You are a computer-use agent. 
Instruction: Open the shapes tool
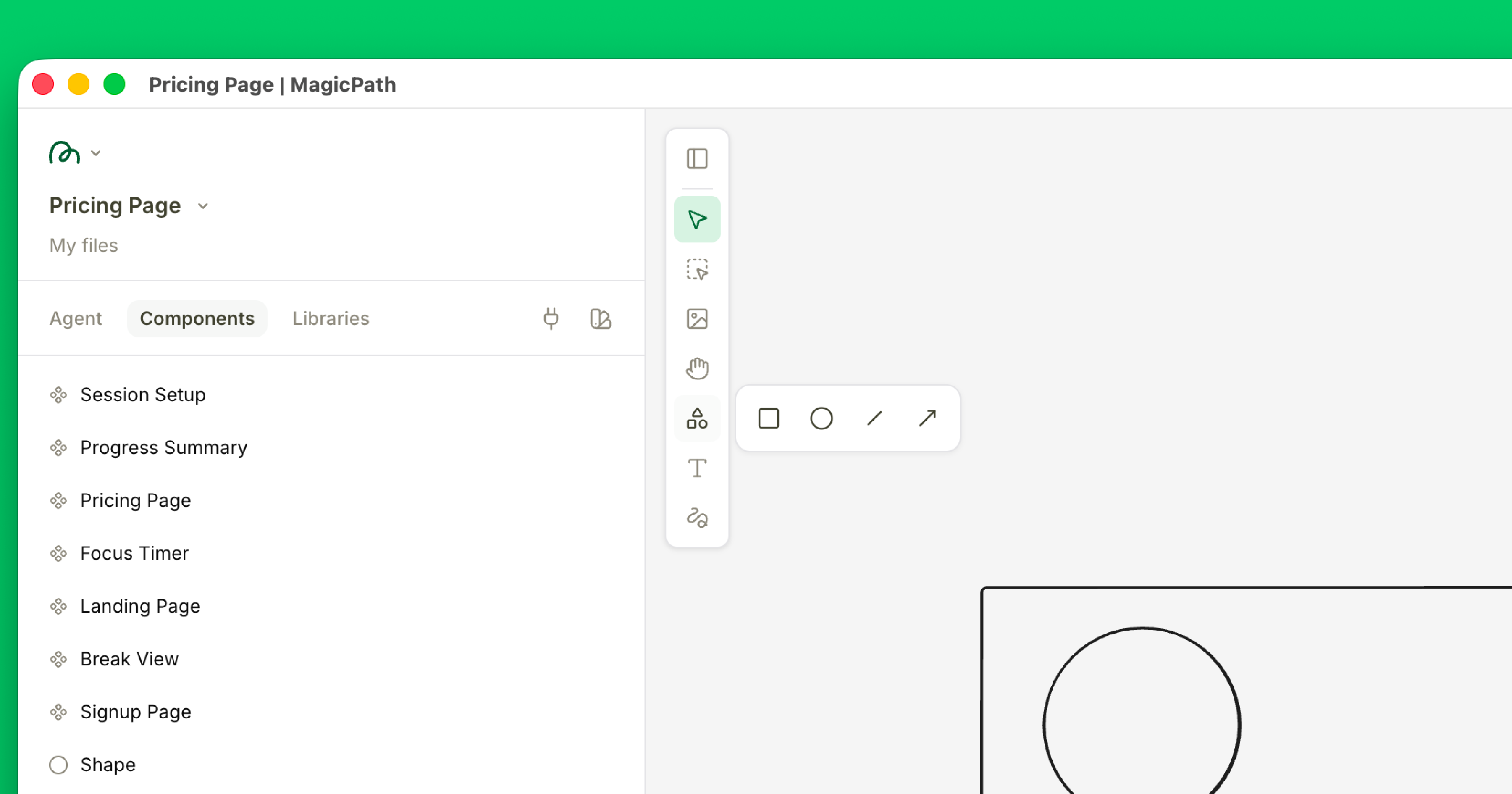697,419
